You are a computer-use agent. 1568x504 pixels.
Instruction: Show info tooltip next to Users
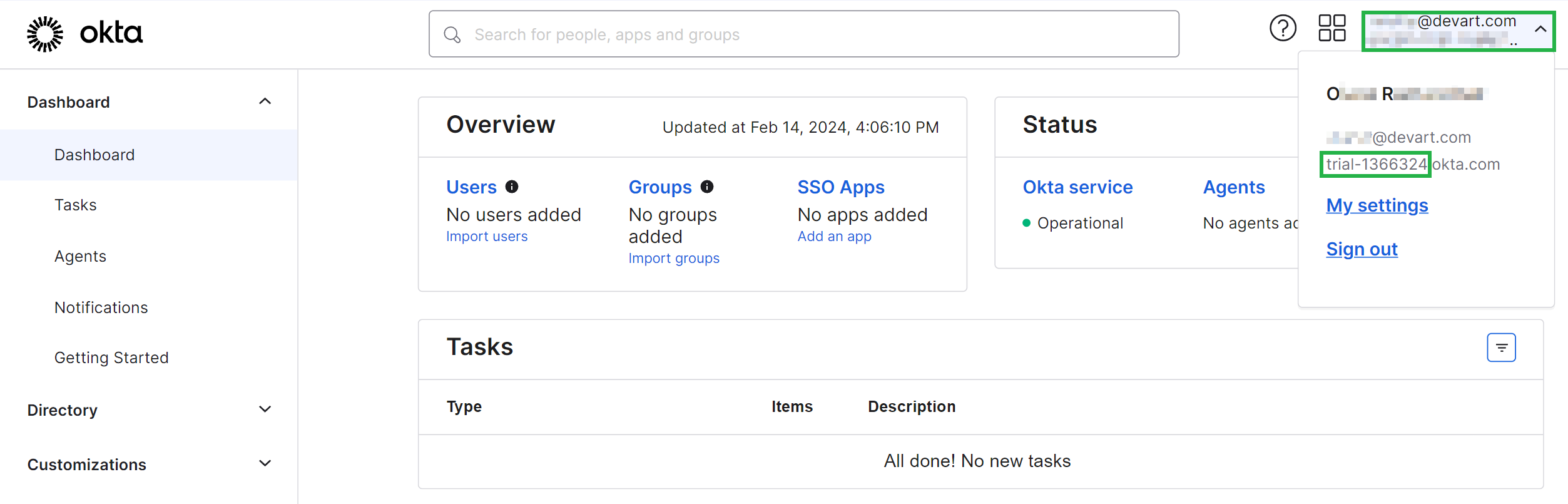pyautogui.click(x=512, y=187)
